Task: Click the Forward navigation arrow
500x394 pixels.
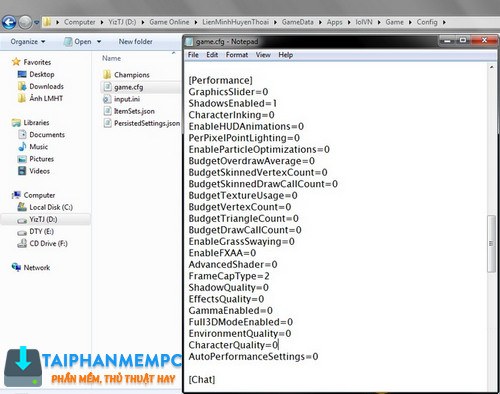Action: click(x=25, y=22)
